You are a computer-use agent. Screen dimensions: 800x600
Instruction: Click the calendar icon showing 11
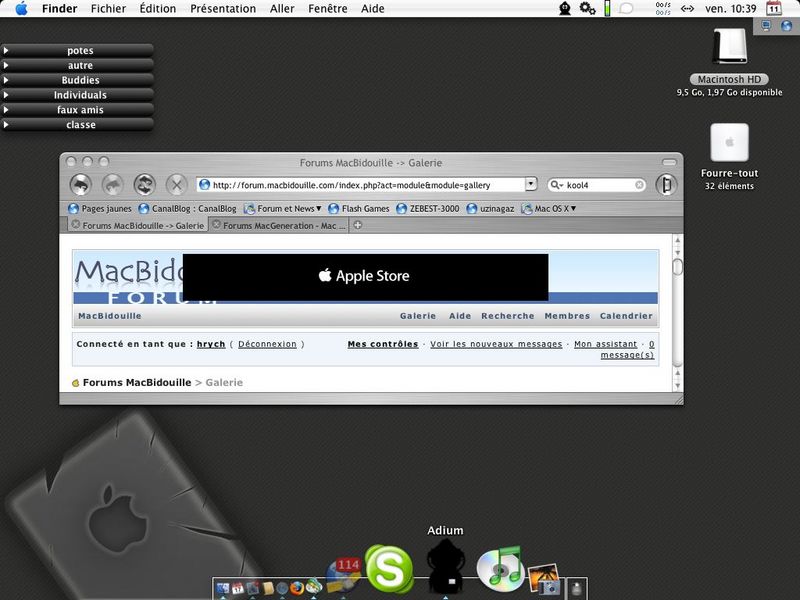(x=774, y=9)
